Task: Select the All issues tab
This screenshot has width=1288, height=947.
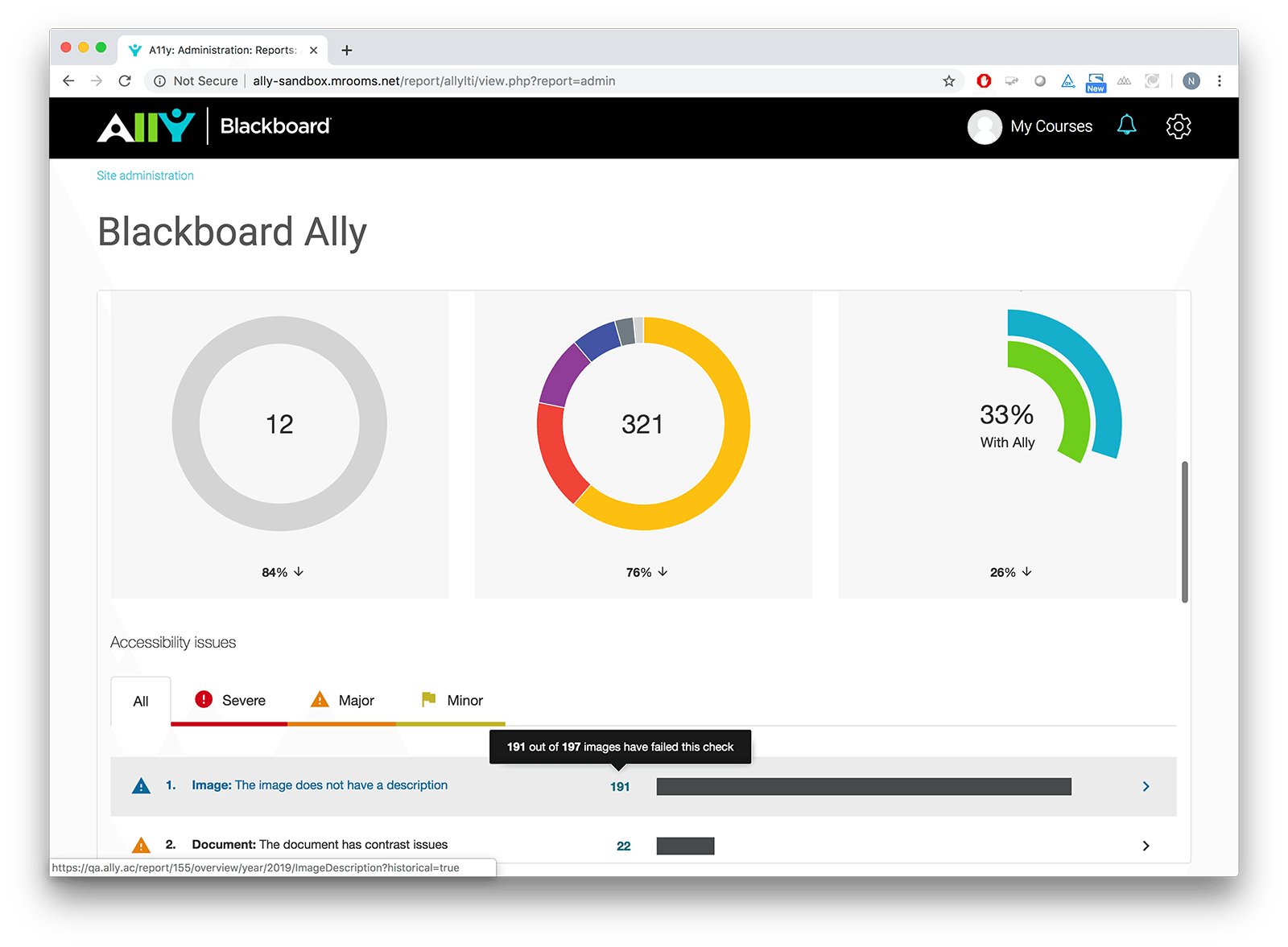Action: coord(141,701)
